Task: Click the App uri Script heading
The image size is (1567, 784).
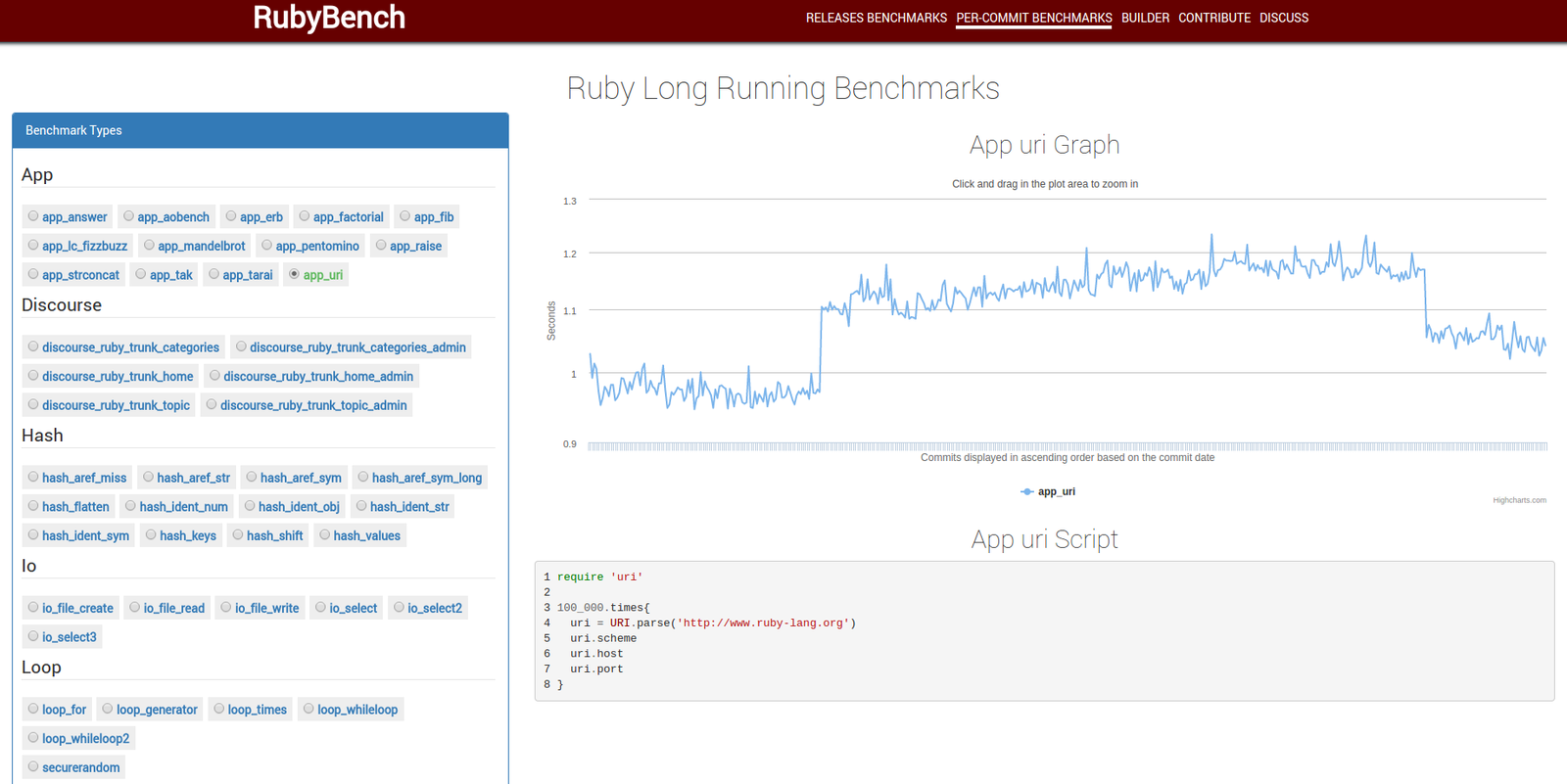Action: click(1045, 539)
